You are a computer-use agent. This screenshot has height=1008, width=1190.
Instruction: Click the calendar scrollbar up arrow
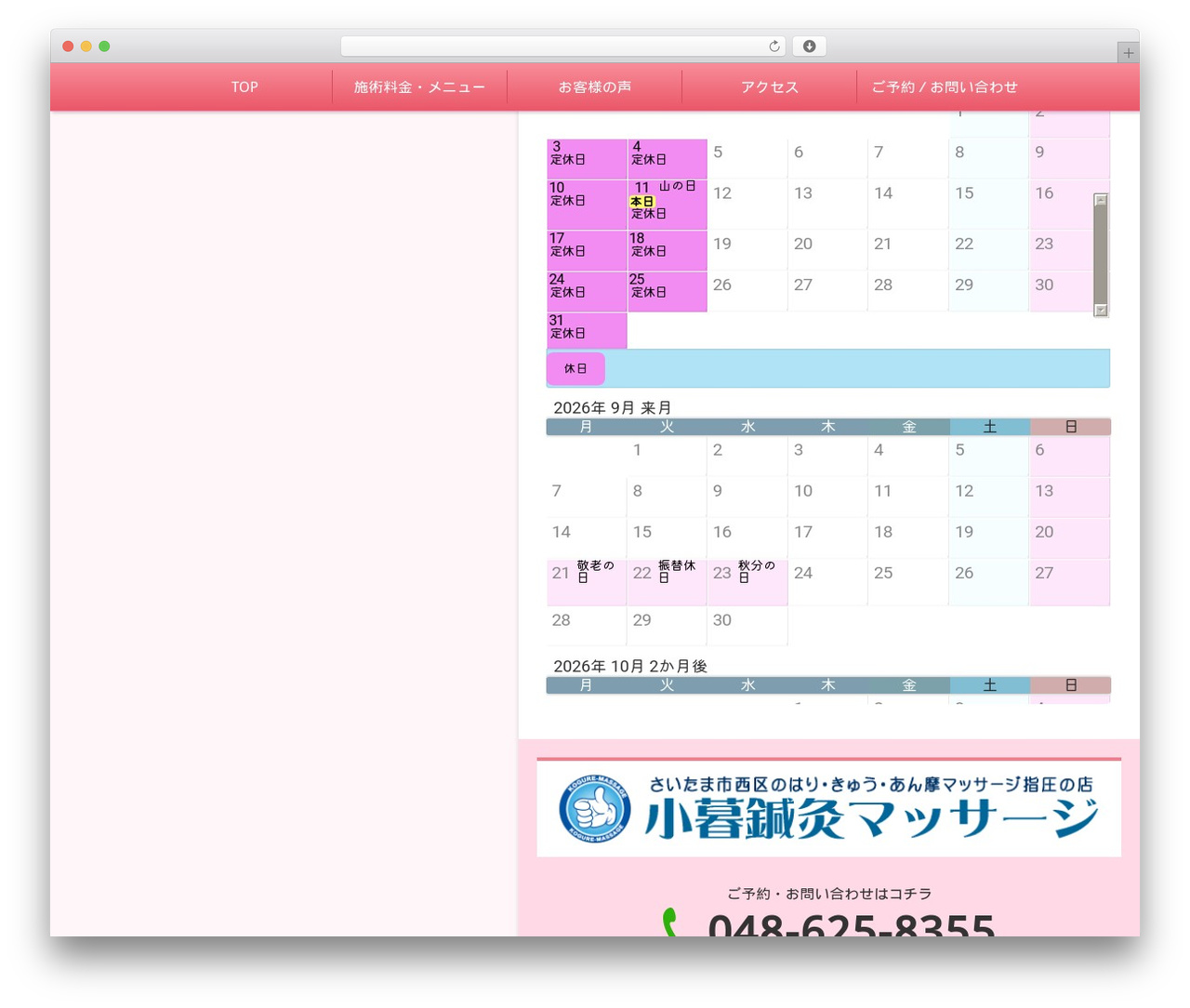pos(1101,199)
